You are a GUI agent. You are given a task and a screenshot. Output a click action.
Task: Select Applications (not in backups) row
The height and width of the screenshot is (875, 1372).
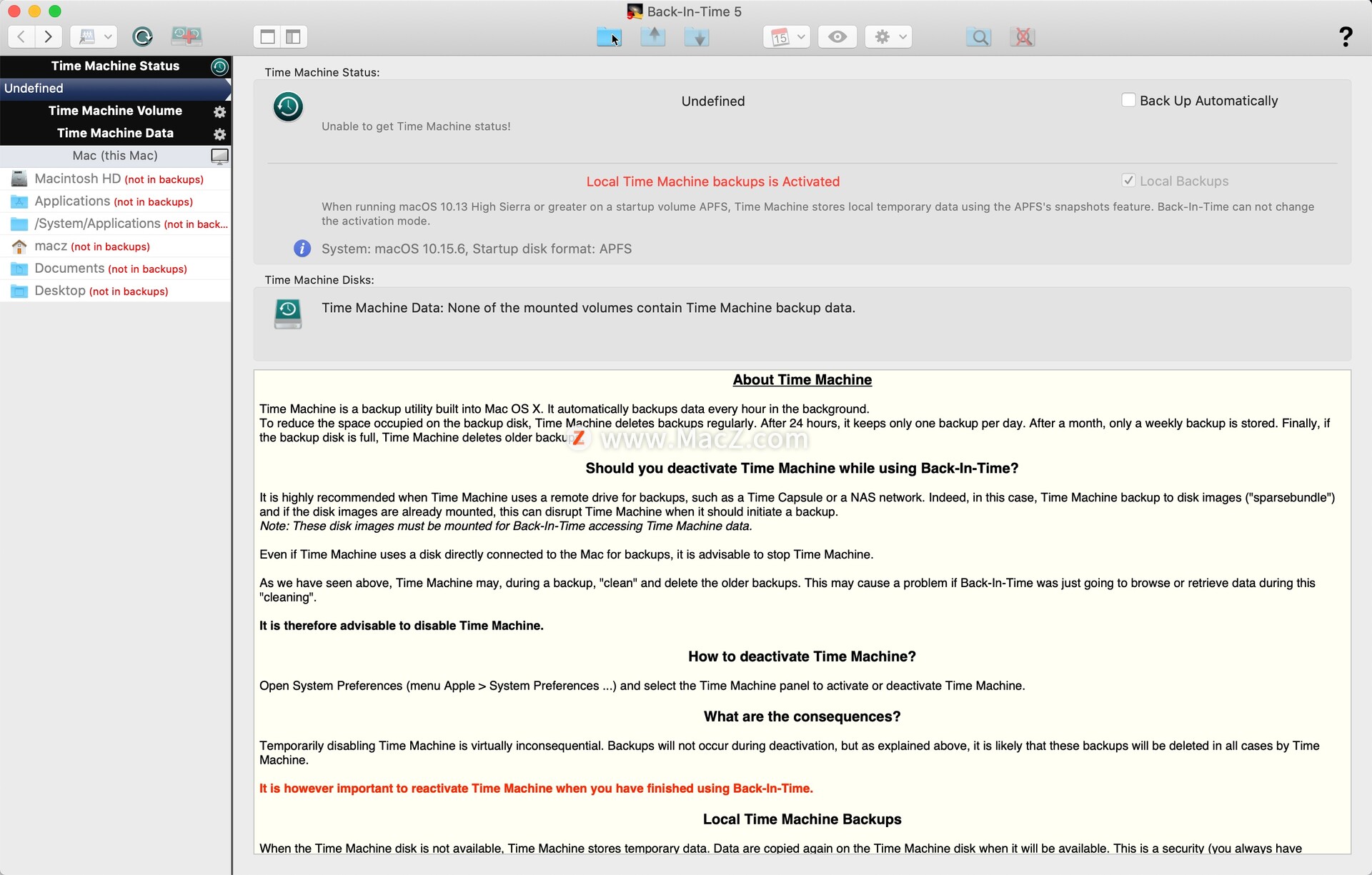point(115,201)
